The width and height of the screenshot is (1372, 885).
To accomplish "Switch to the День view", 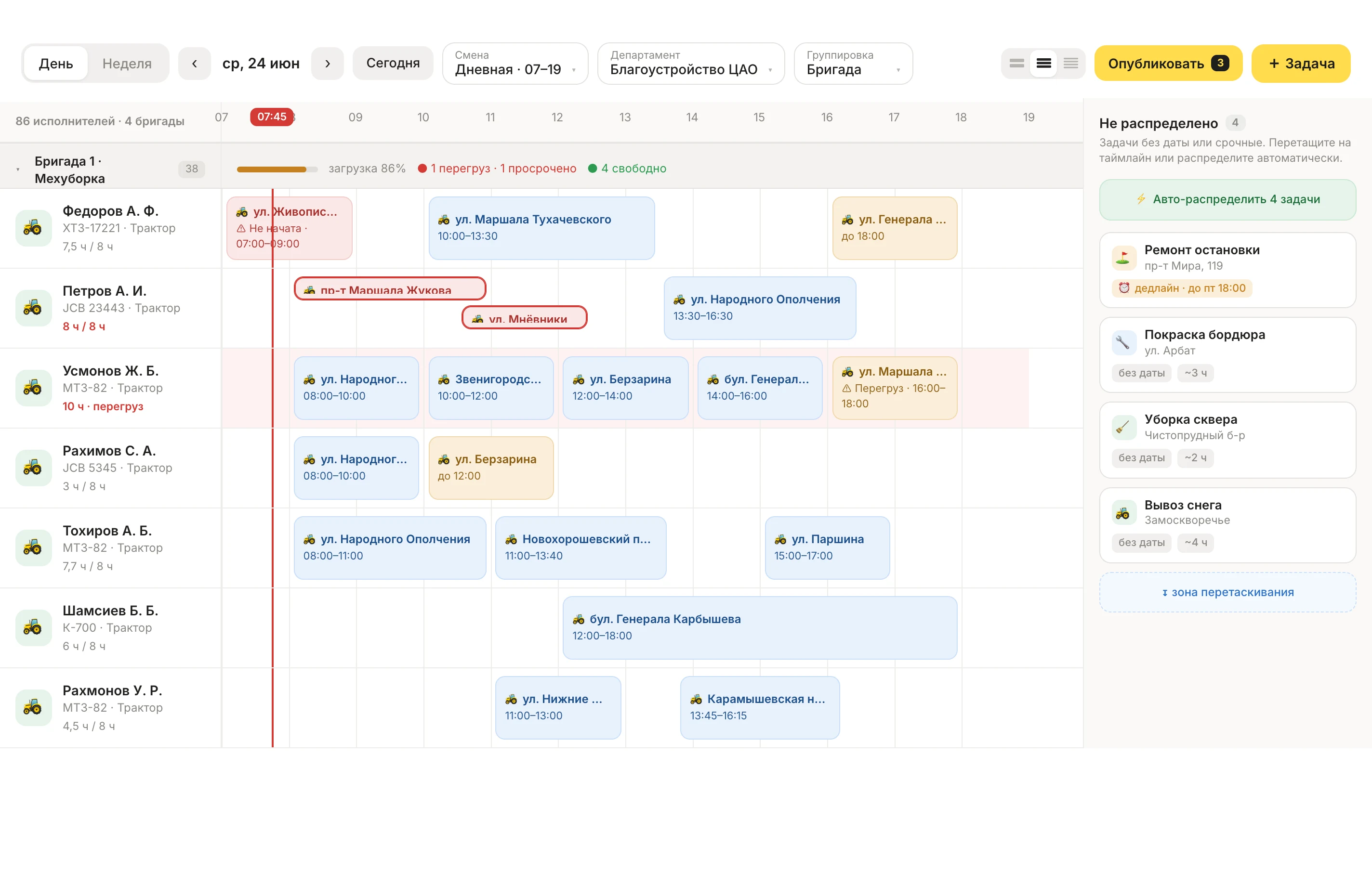I will click(x=56, y=63).
